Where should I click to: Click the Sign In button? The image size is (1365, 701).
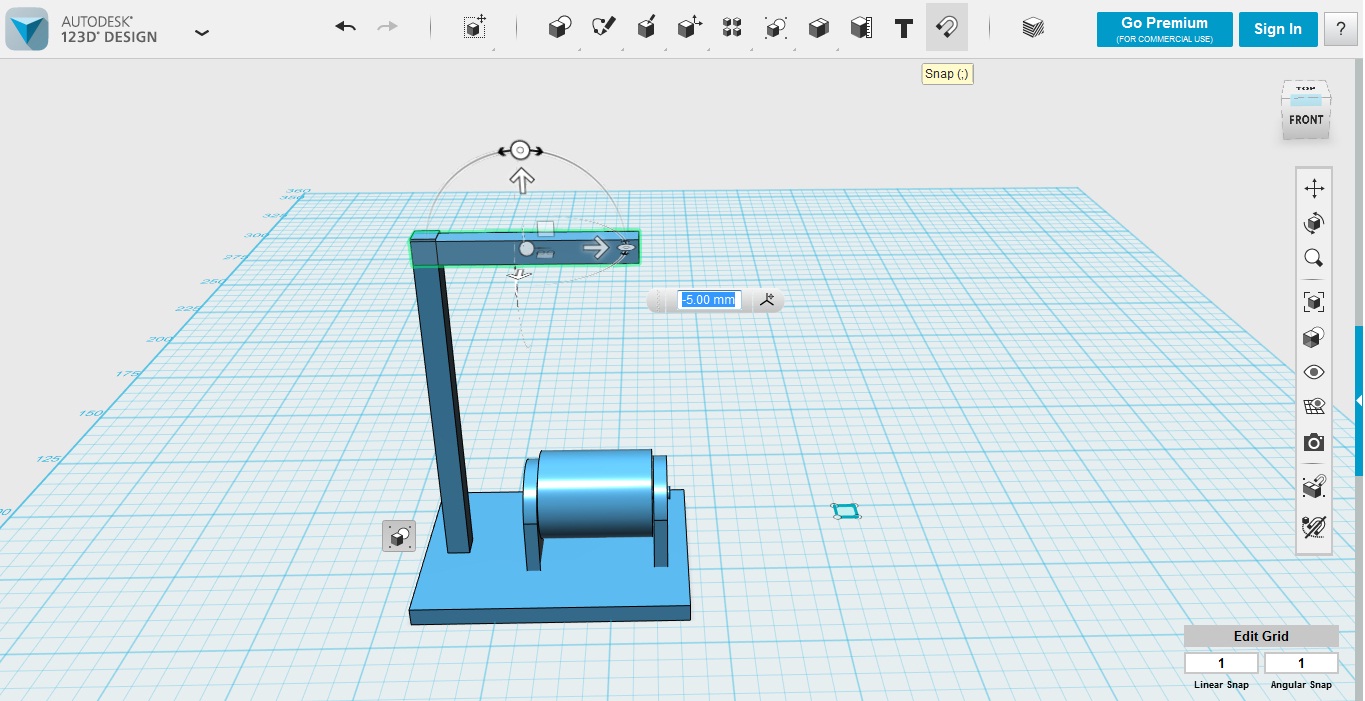(1277, 29)
